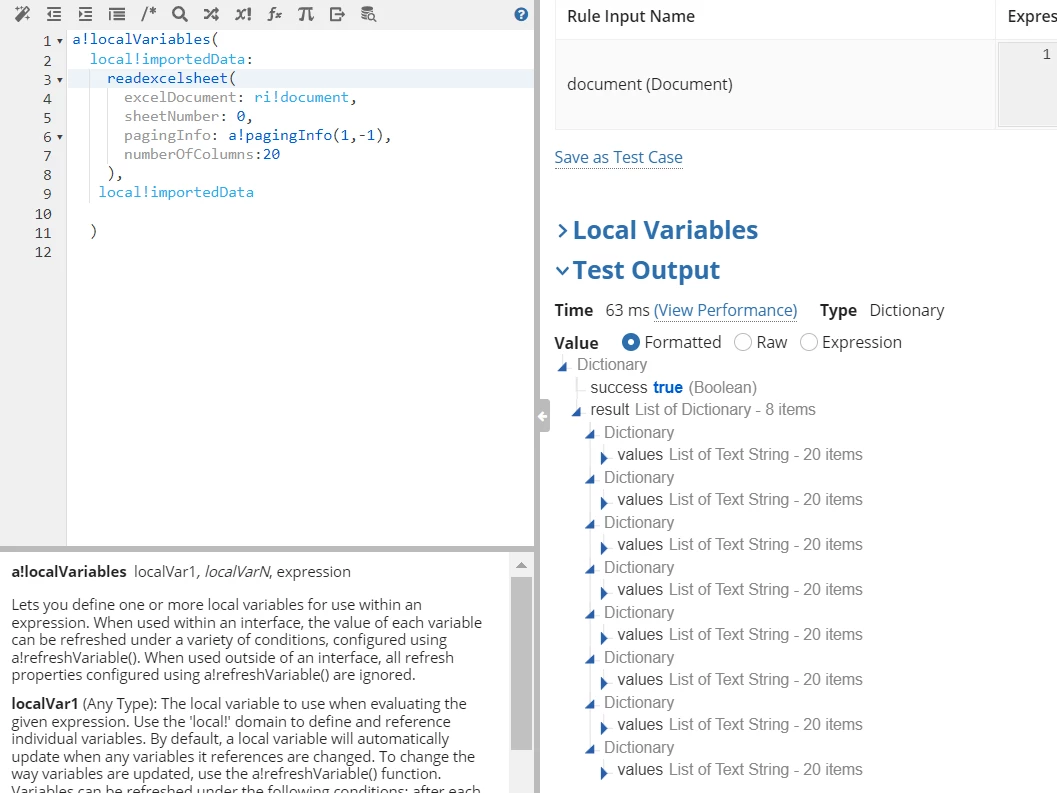
Task: Click the x! variable icon
Action: (243, 14)
